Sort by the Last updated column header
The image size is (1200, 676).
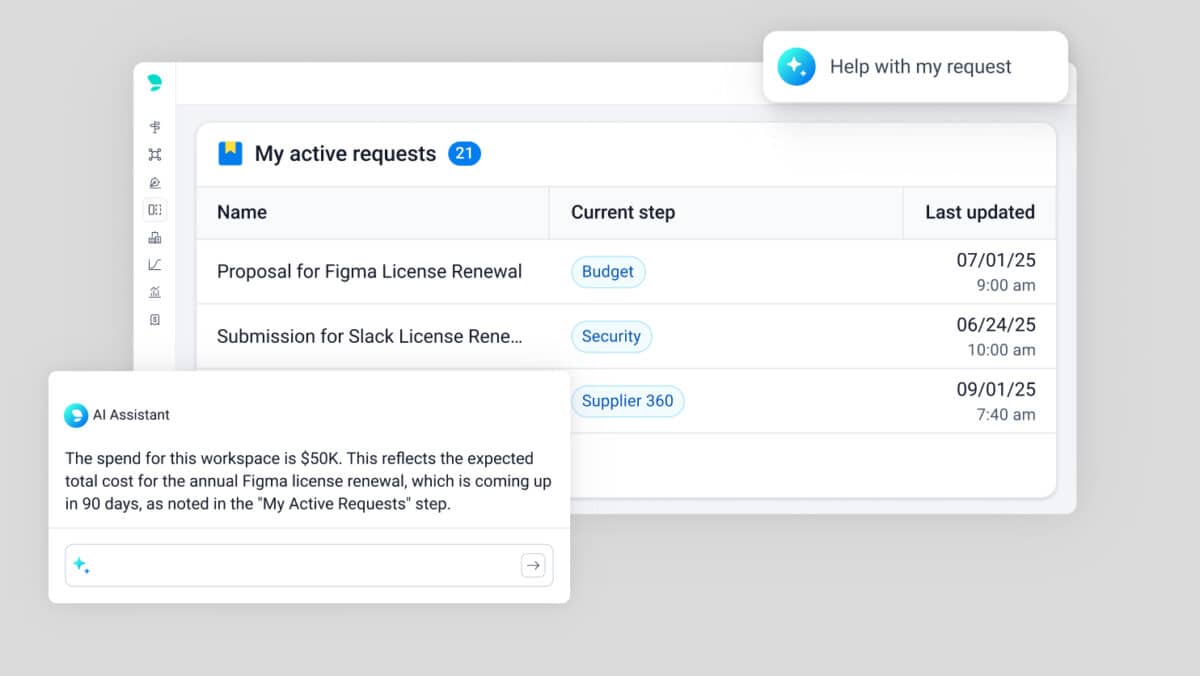pos(979,212)
